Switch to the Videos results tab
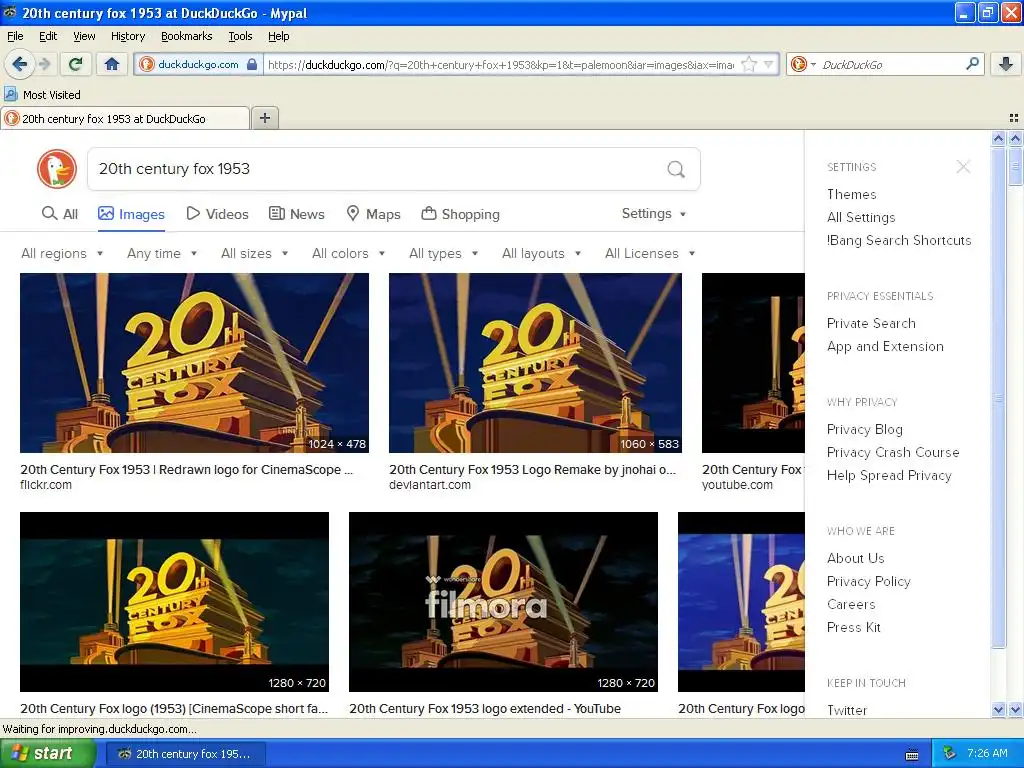Image resolution: width=1024 pixels, height=768 pixels. pyautogui.click(x=217, y=214)
